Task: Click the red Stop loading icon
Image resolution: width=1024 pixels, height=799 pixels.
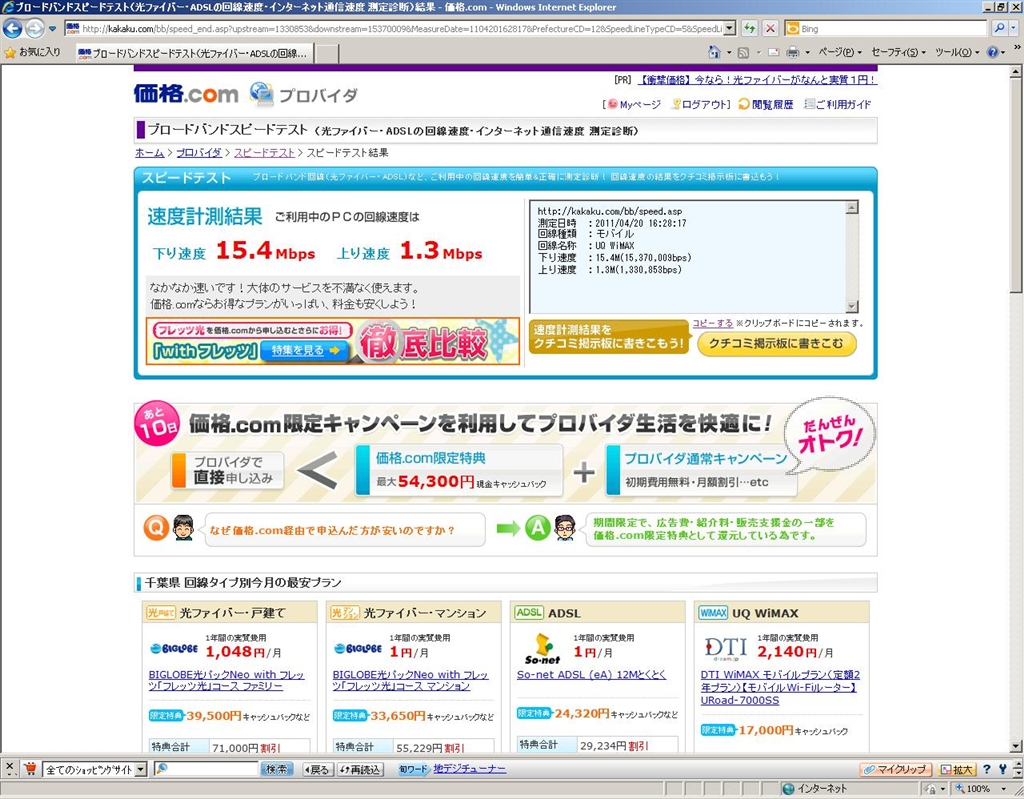Action: [x=771, y=29]
